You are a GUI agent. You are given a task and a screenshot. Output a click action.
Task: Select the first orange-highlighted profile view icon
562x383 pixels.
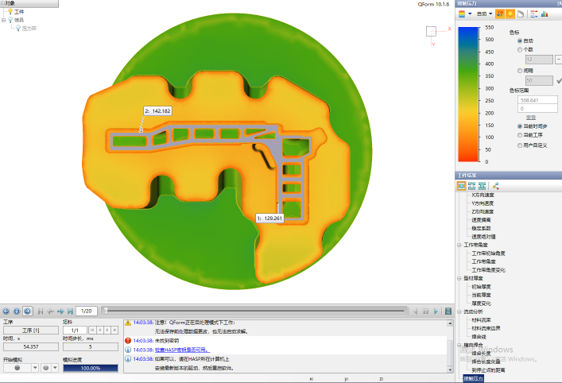coord(461,186)
